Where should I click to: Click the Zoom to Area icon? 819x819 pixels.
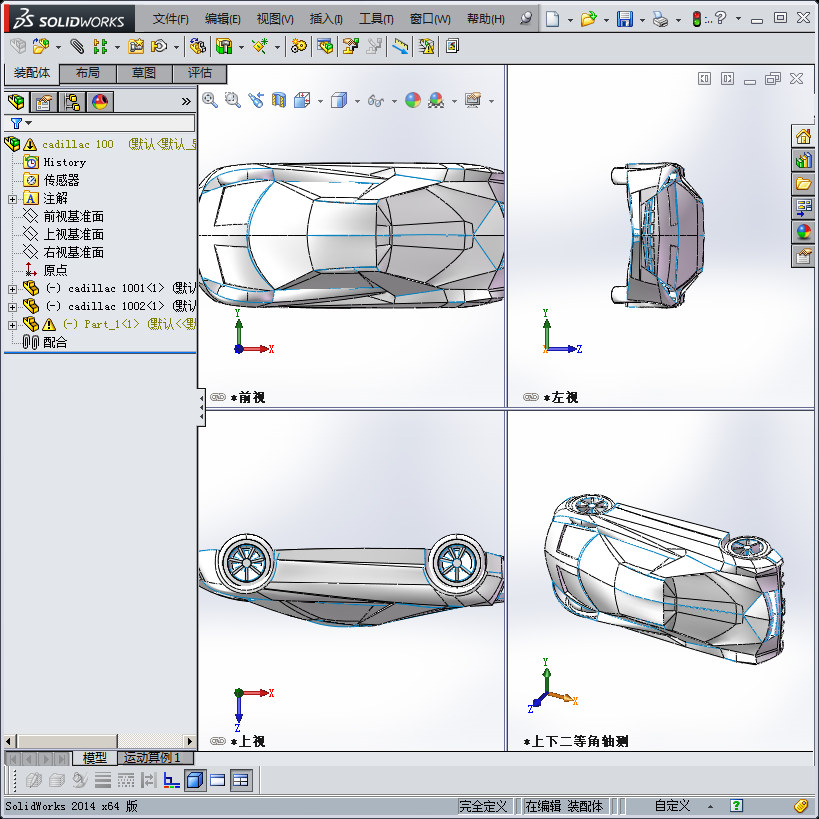tap(232, 100)
